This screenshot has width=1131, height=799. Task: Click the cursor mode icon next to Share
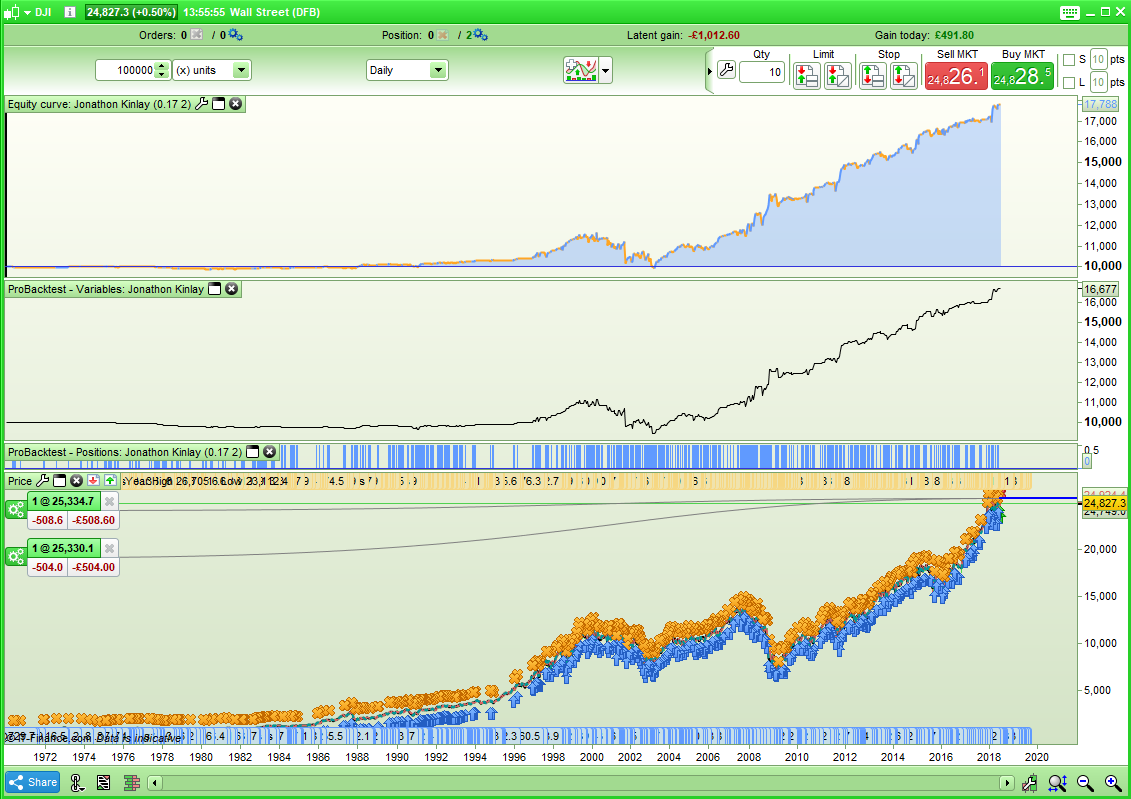coord(77,782)
